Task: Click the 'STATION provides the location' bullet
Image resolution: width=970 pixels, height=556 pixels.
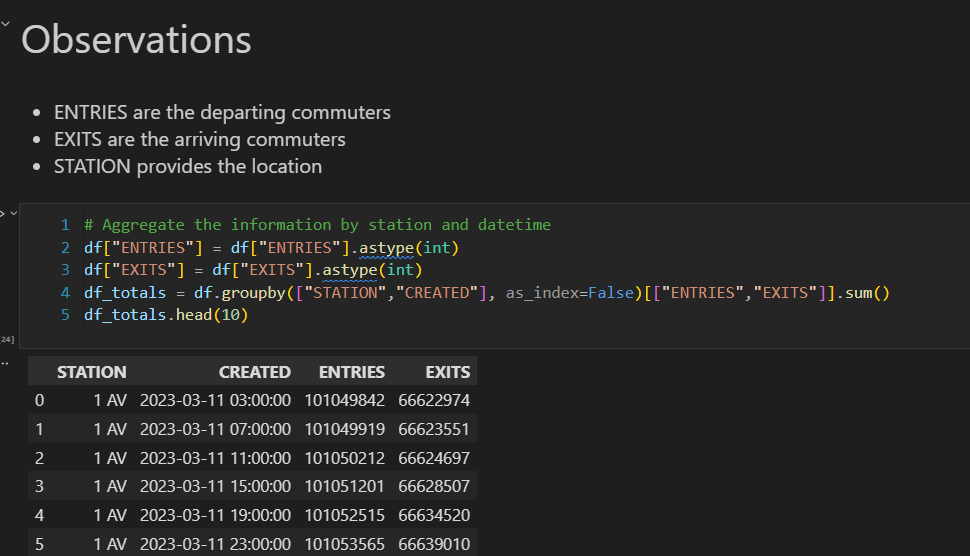Action: [187, 166]
